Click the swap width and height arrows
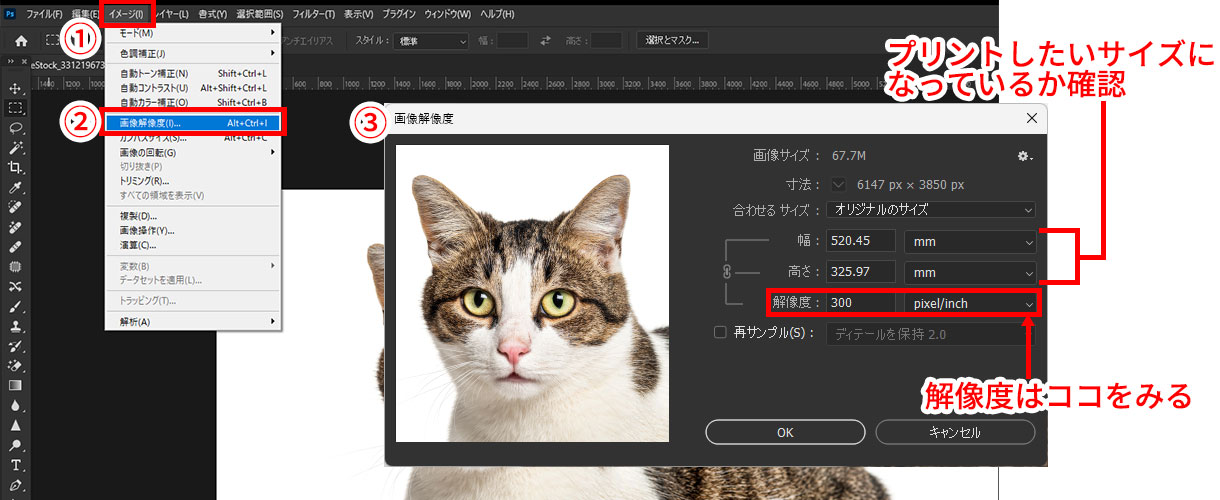The image size is (1220, 500). [x=545, y=41]
